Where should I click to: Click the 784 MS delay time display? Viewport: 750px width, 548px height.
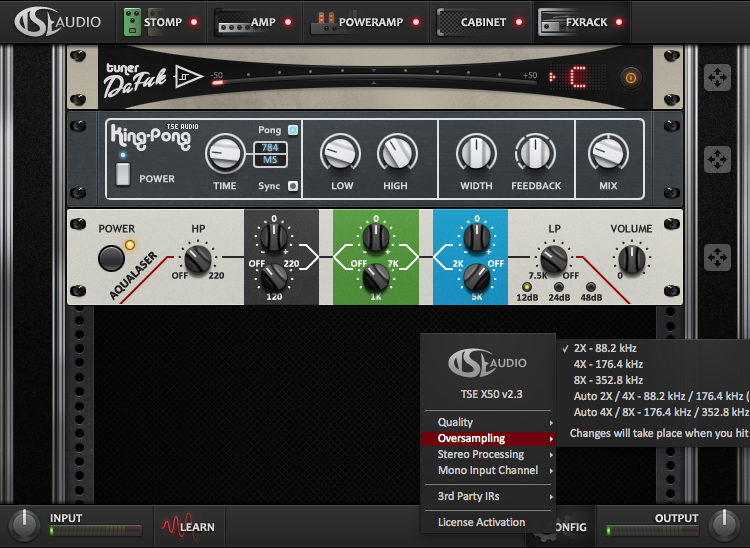(270, 154)
